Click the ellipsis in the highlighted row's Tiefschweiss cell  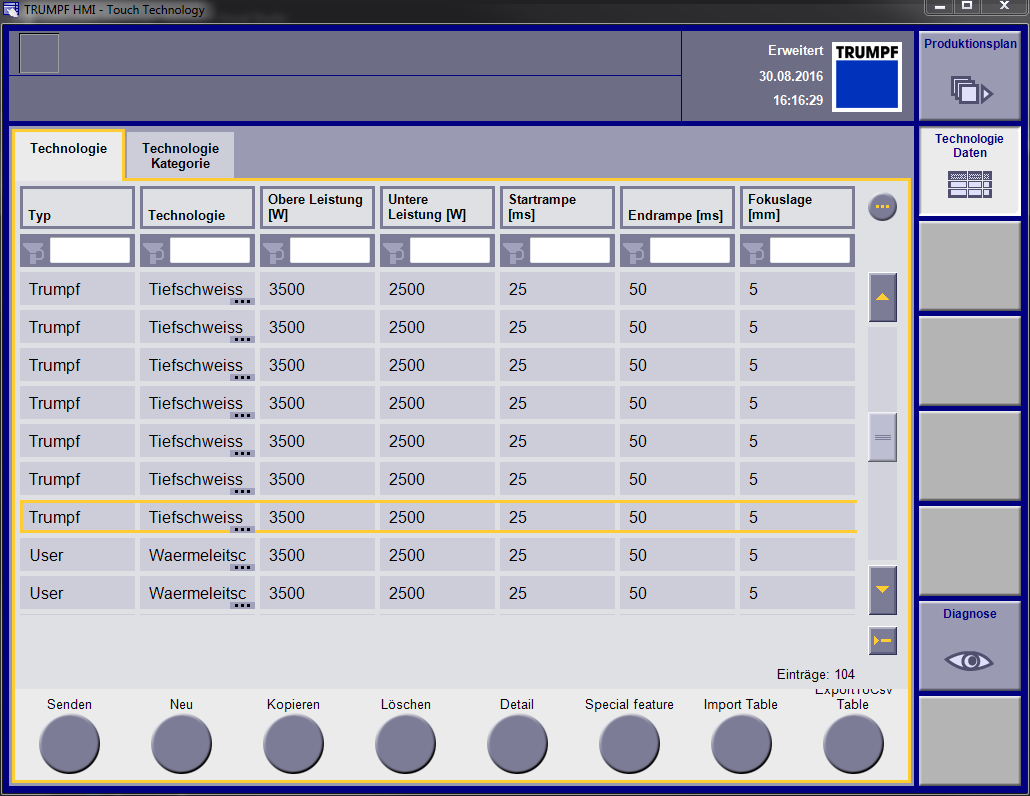tap(242, 529)
